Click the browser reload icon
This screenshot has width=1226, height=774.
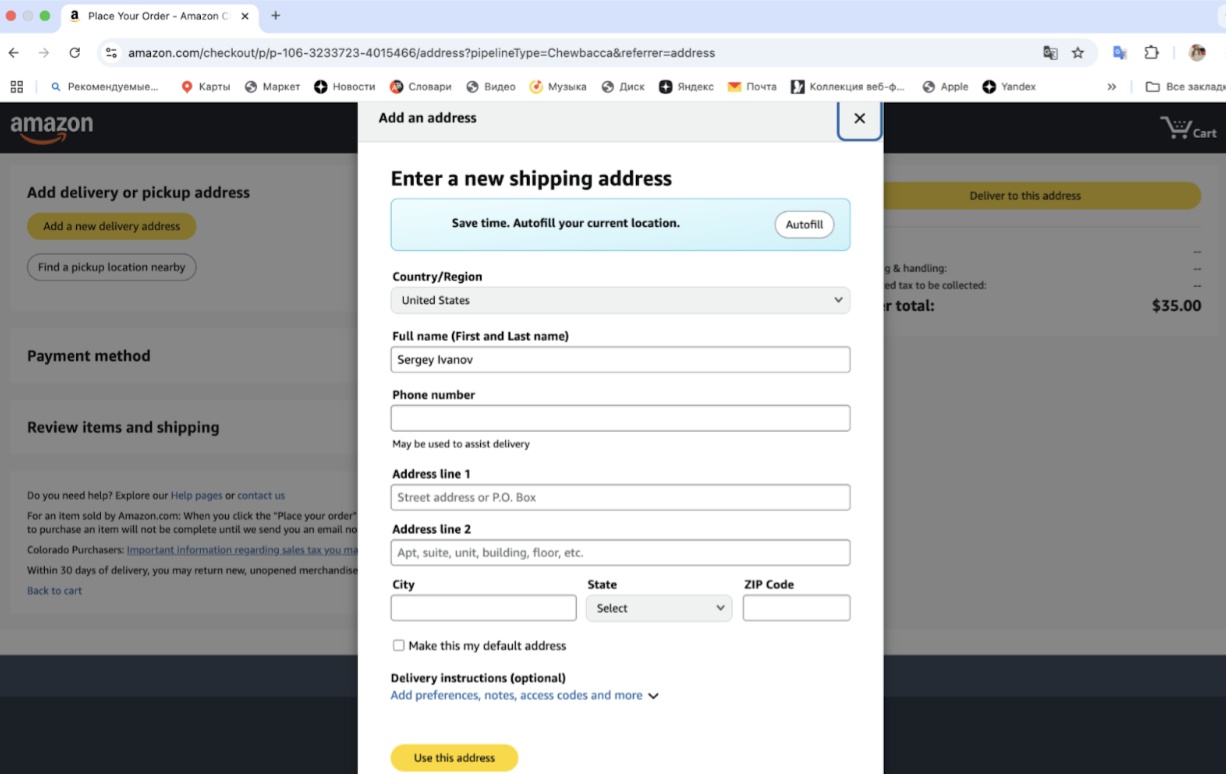[x=74, y=53]
